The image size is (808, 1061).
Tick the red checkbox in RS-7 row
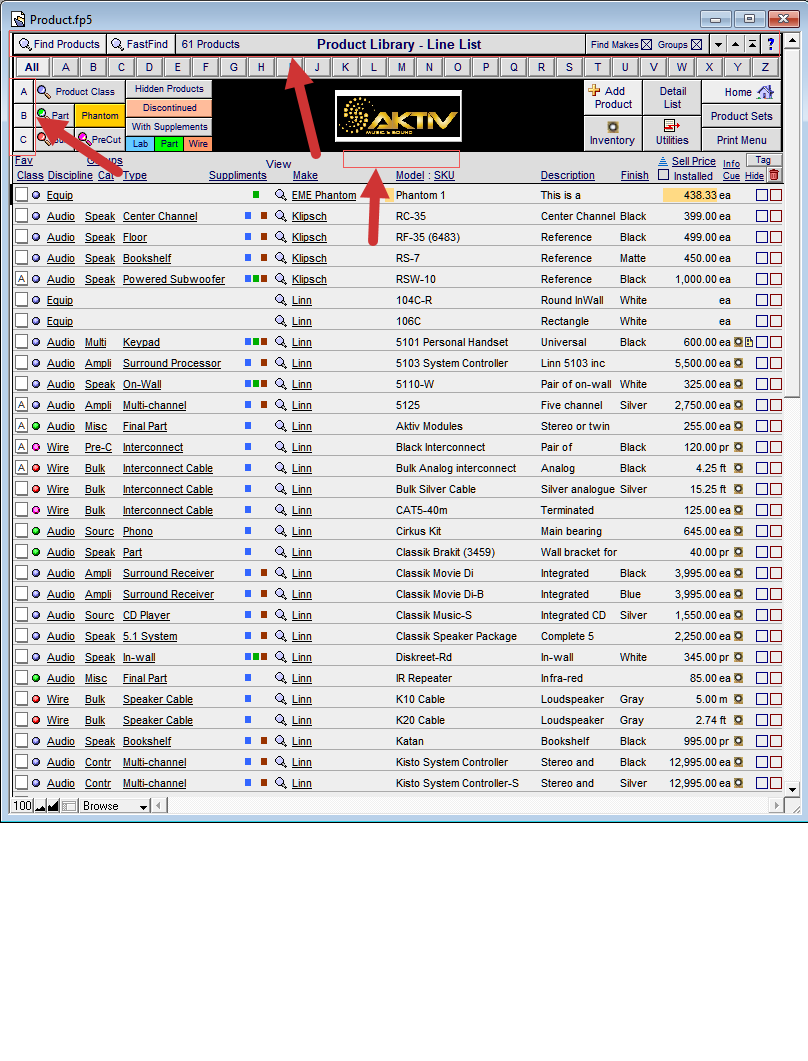point(776,258)
